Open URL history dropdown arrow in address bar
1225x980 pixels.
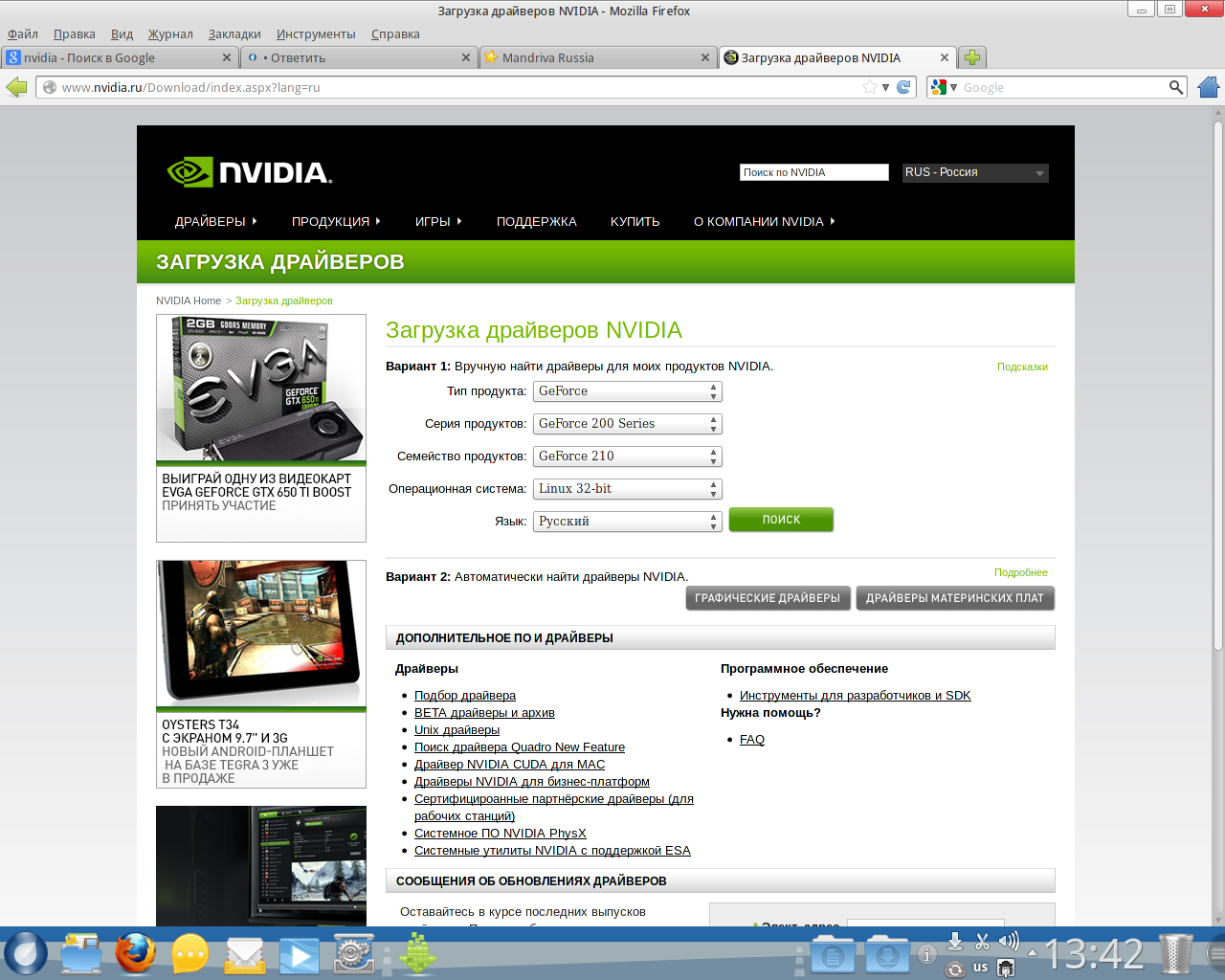(x=886, y=87)
